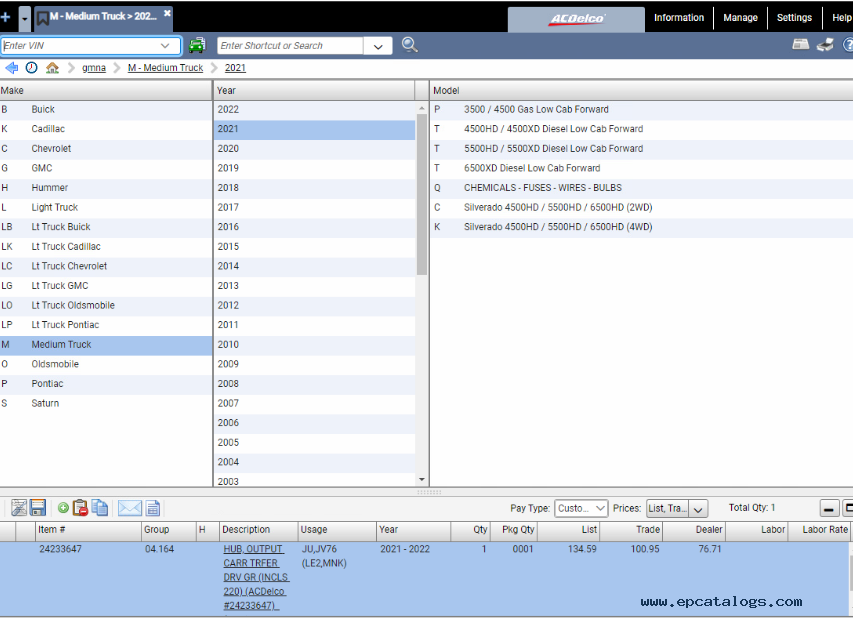Select year 2015
853x618 pixels.
[x=315, y=246]
